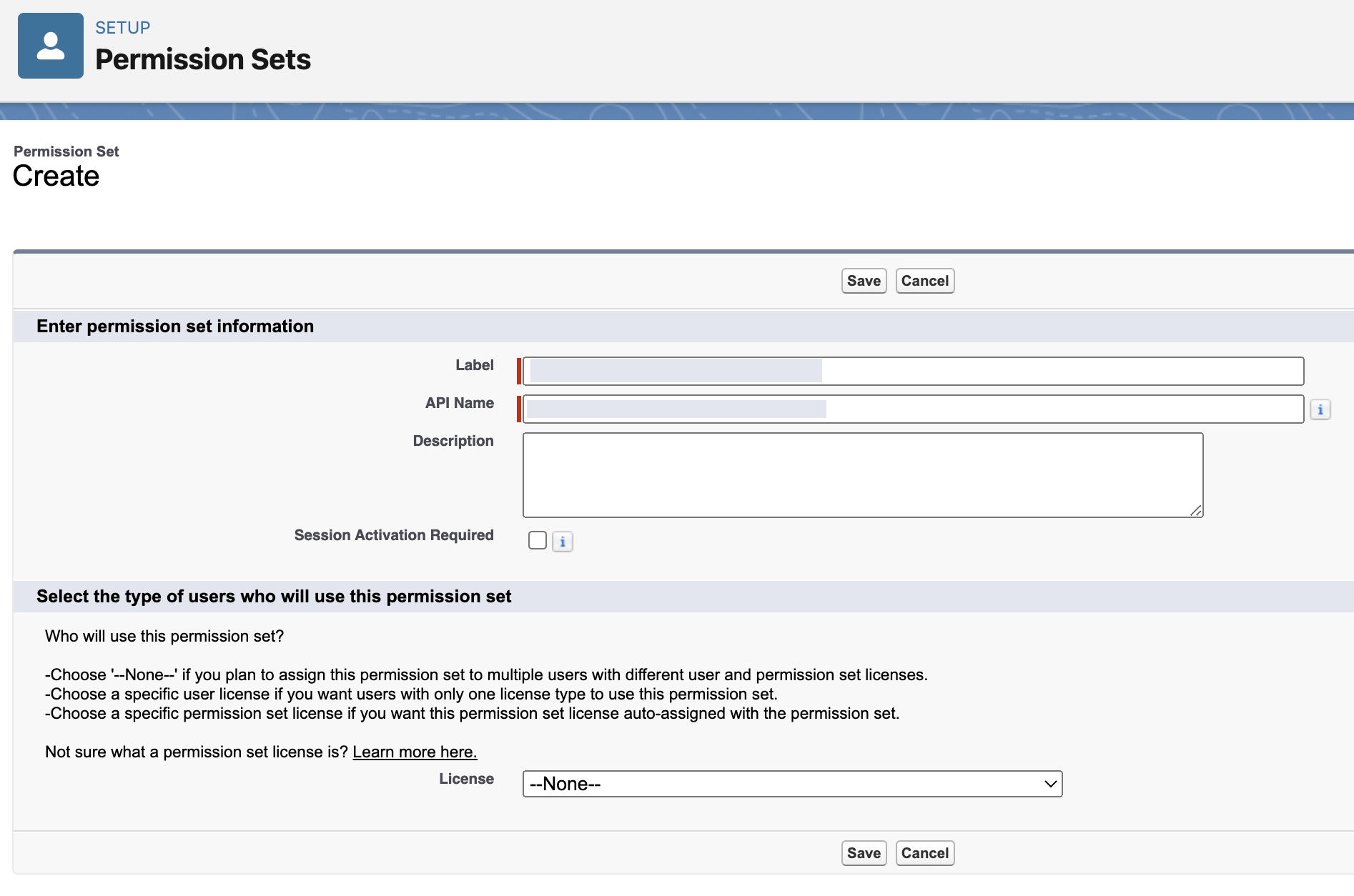Click the SETUP breadcrumb text
The image size is (1354, 896).
[x=123, y=28]
